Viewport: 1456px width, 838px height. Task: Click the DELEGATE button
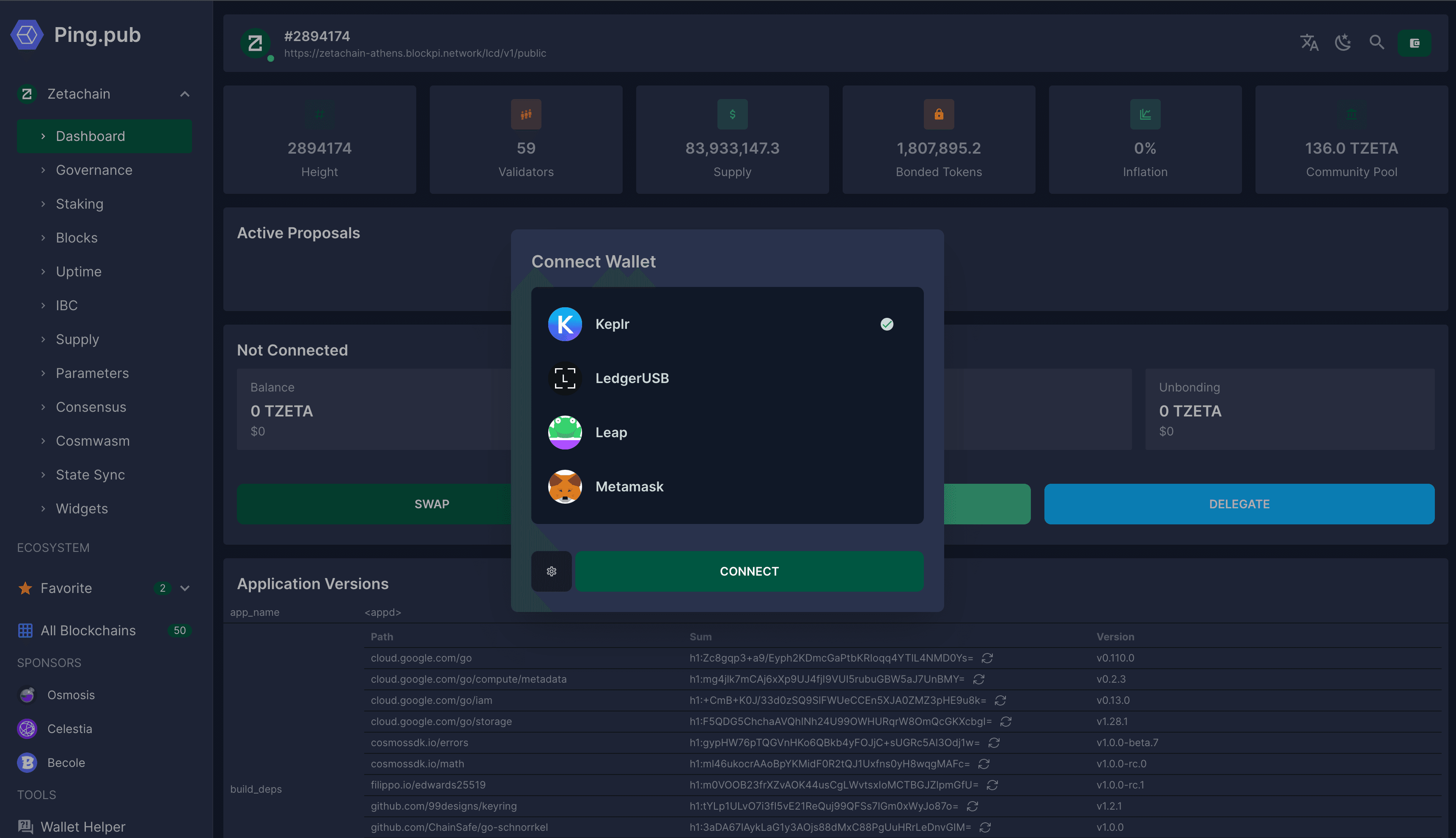(x=1239, y=504)
